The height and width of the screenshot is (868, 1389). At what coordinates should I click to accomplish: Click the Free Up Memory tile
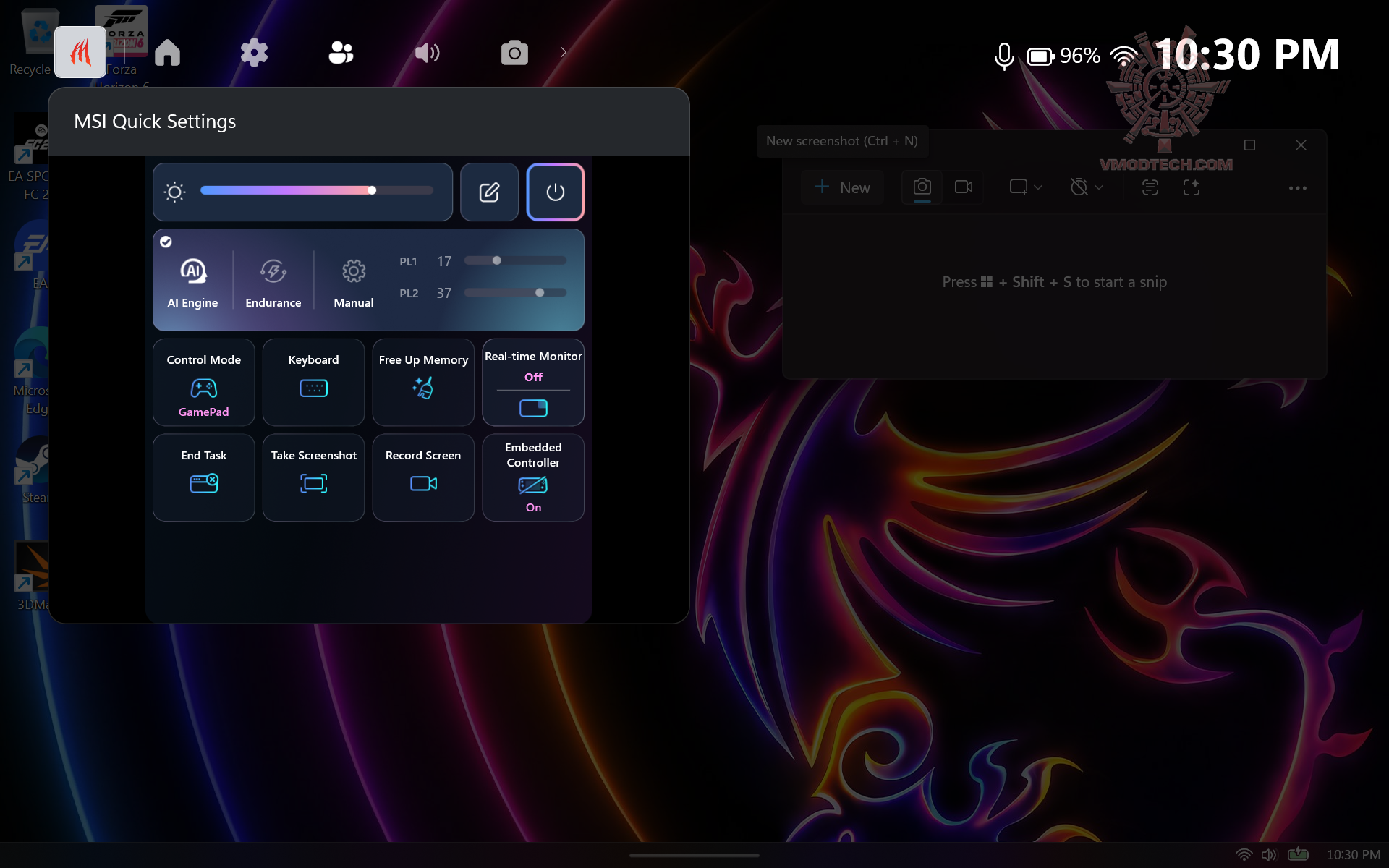point(423,383)
